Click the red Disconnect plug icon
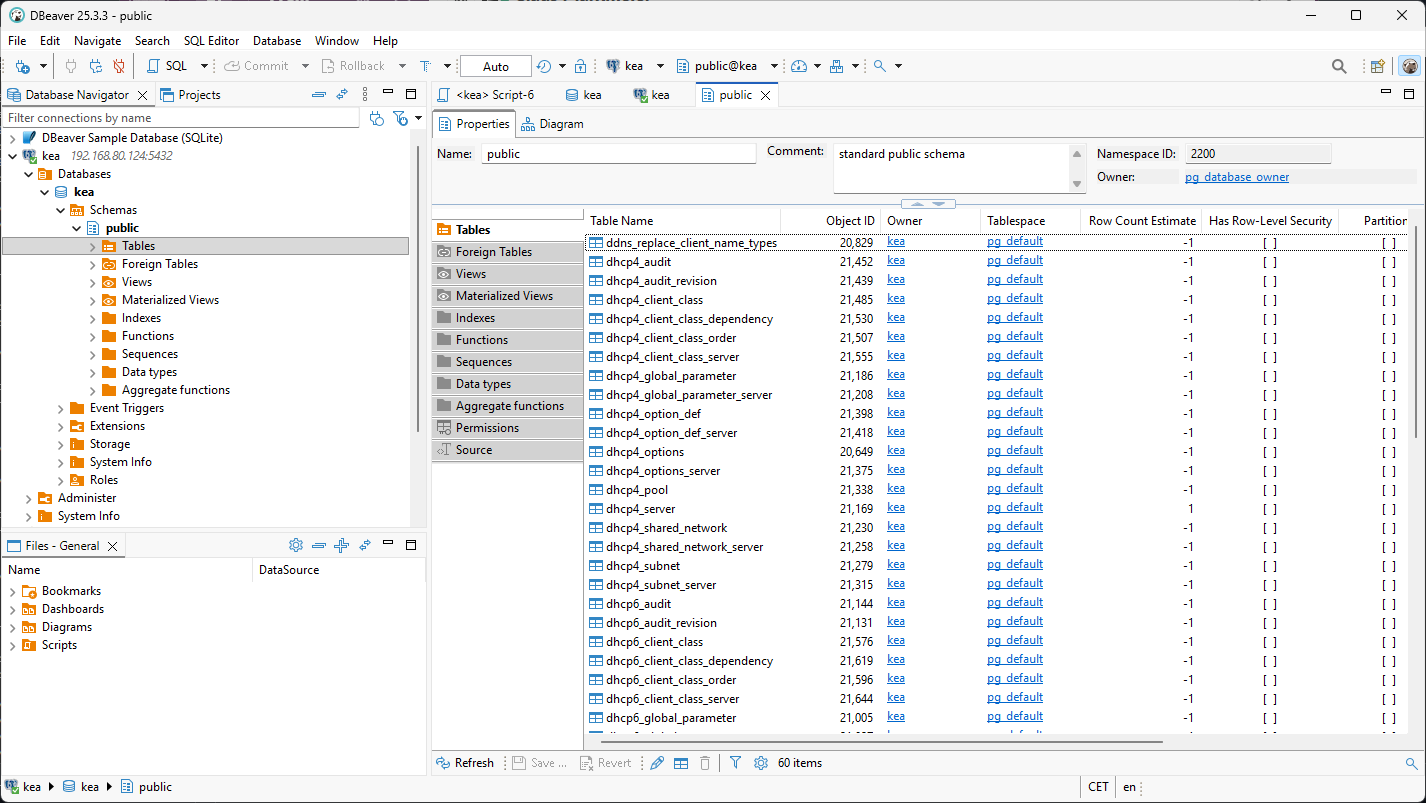 119,66
